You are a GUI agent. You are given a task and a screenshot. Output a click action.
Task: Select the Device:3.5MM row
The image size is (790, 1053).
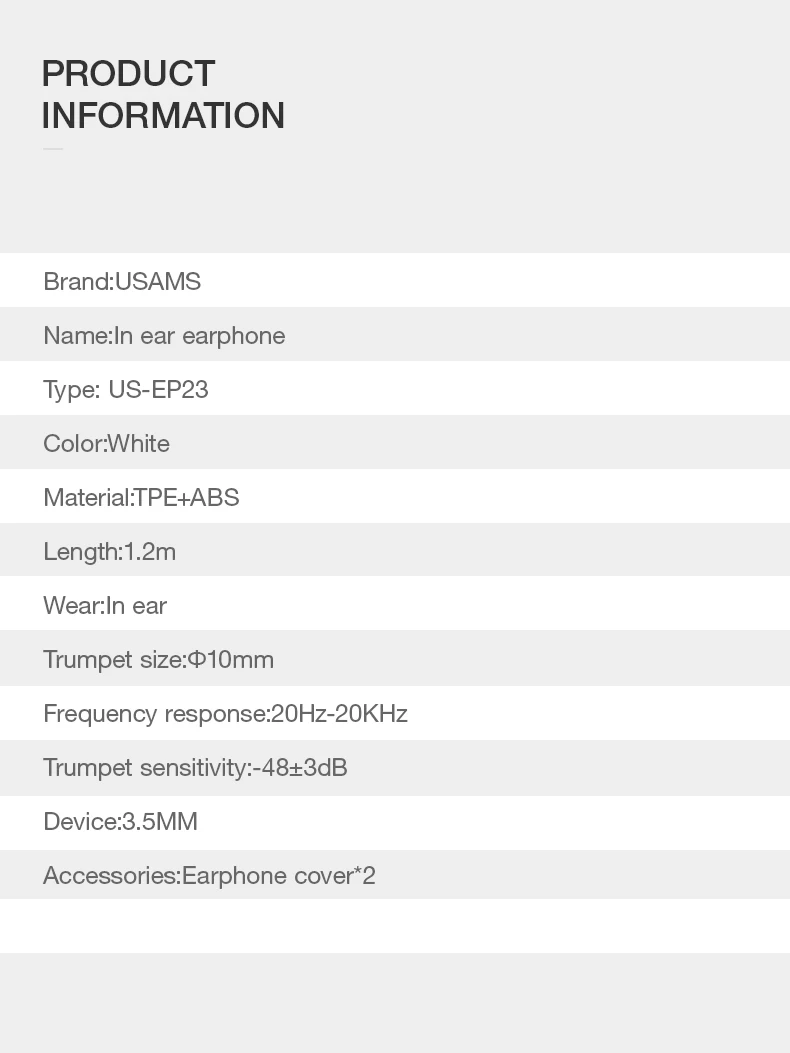tap(395, 823)
